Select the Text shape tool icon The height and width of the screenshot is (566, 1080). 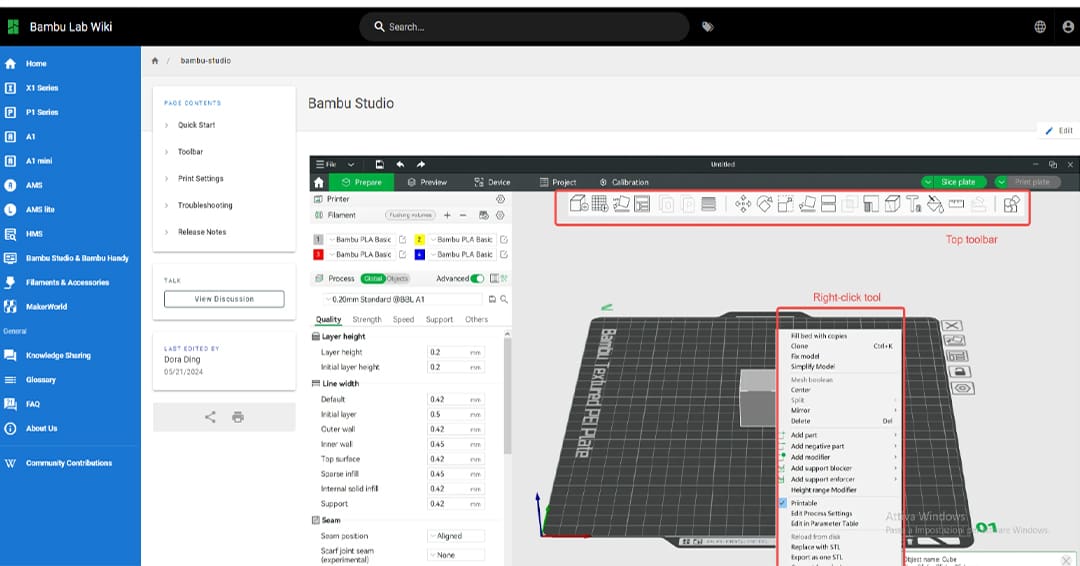click(914, 204)
